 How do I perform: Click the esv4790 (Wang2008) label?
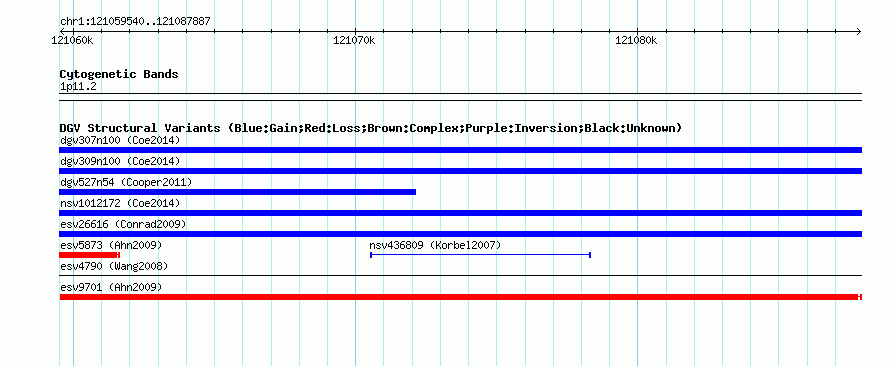114,266
